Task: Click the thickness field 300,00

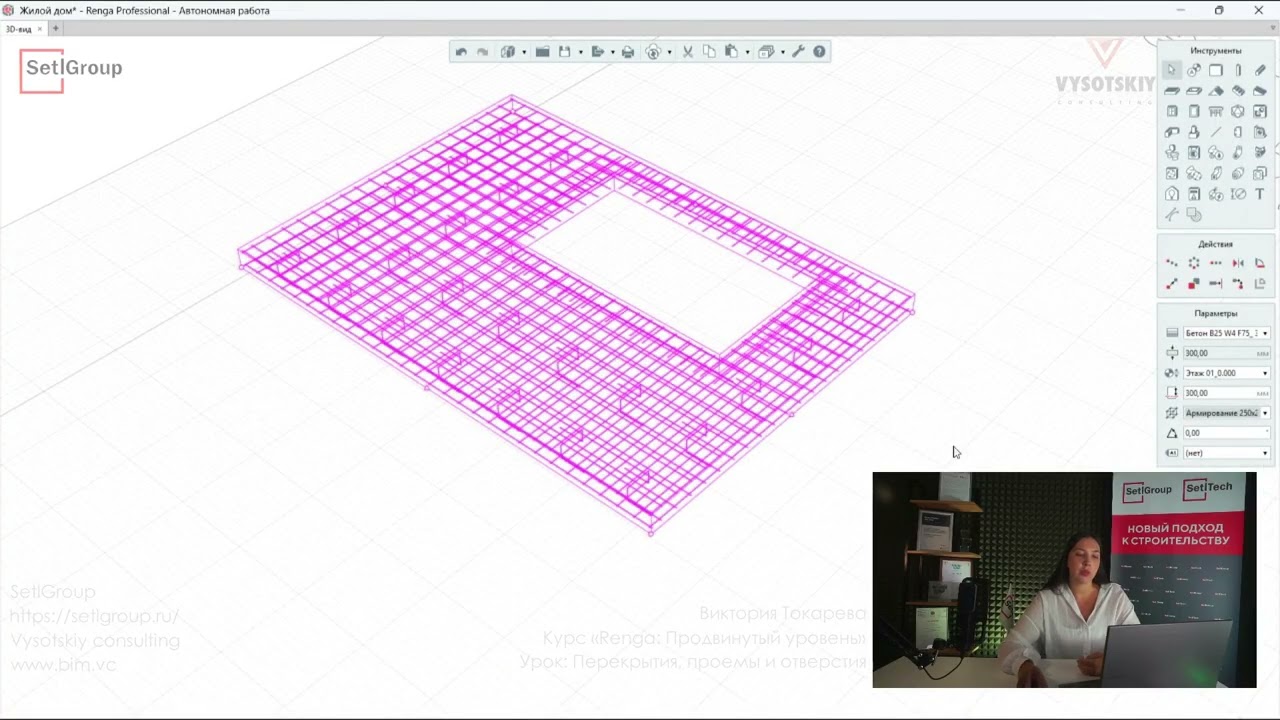Action: click(x=1226, y=353)
